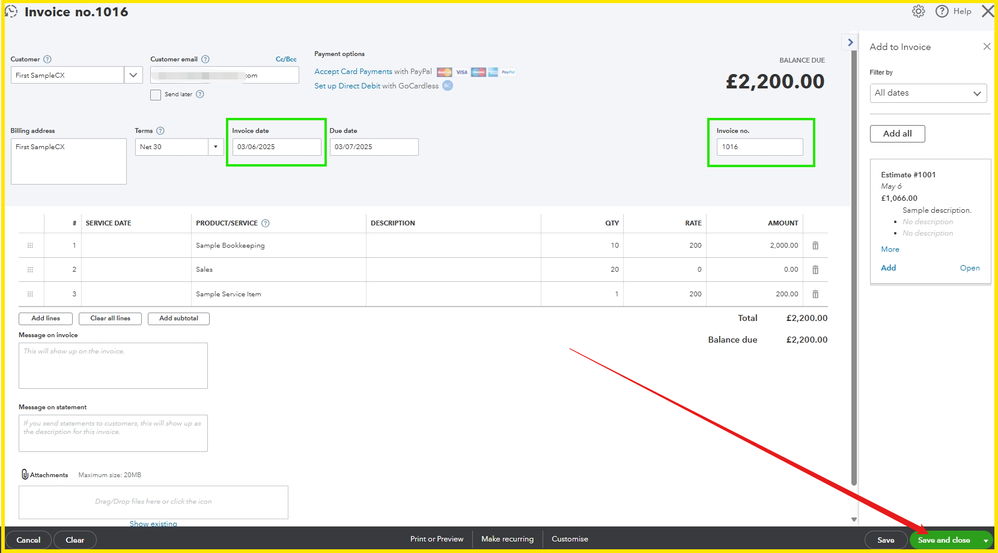Open the All dates filter dropdown
The width and height of the screenshot is (998, 553).
[x=928, y=93]
